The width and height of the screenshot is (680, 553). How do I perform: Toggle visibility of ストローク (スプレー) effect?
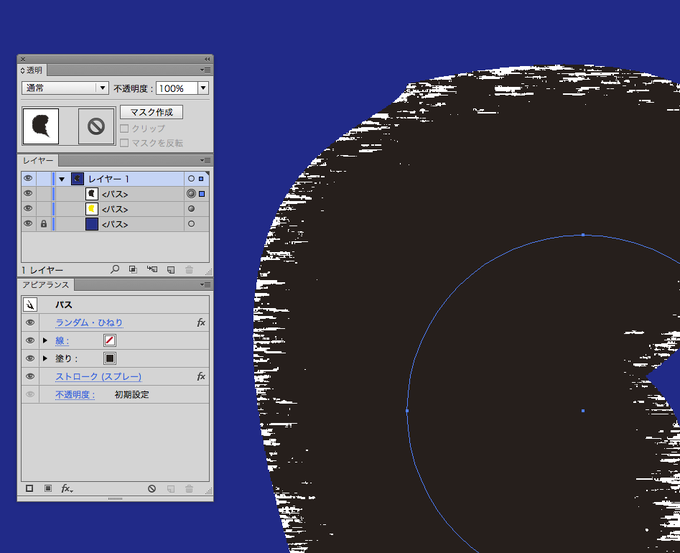tap(30, 376)
